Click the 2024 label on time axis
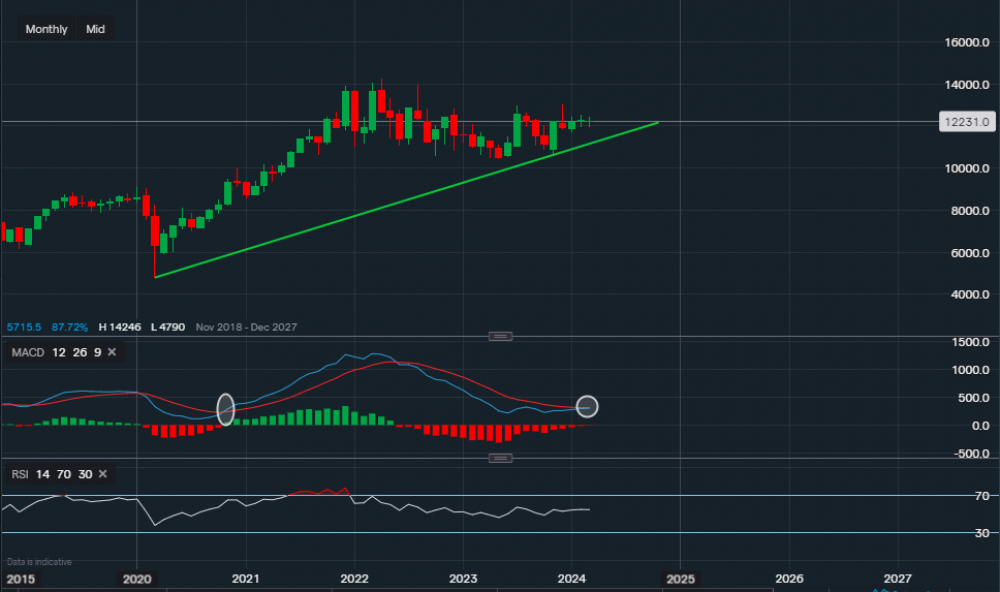The height and width of the screenshot is (592, 1000). (571, 579)
